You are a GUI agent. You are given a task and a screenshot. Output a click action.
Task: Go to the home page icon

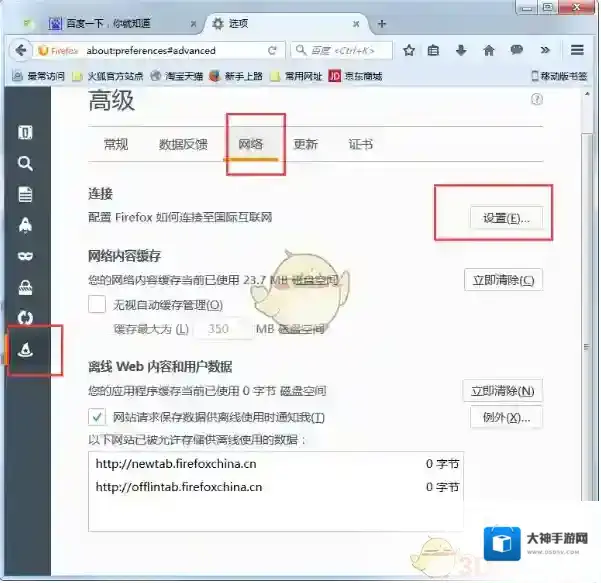click(x=489, y=51)
